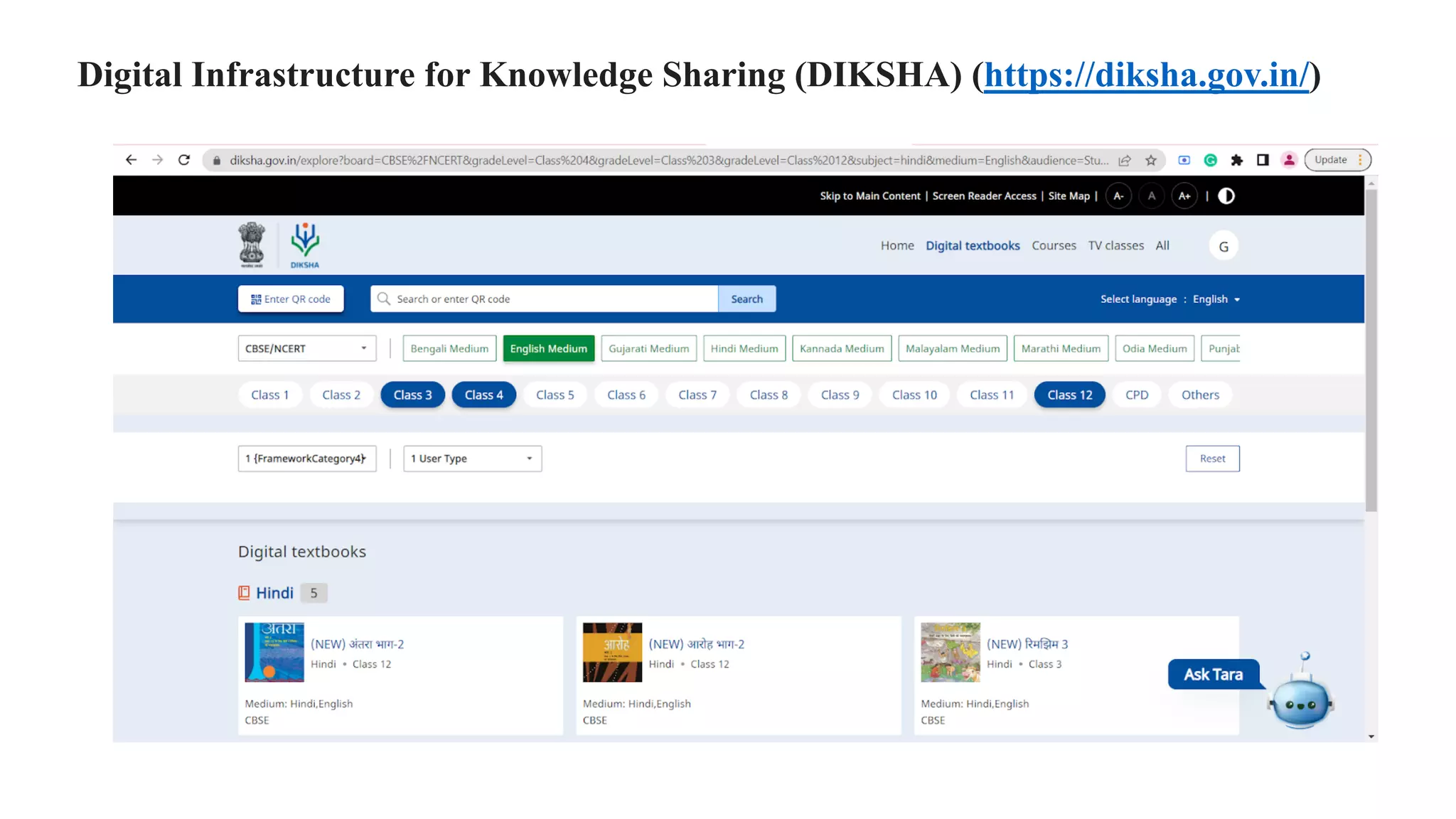Select the Hindi Medium filter
Viewport: 1456px width, 819px height.
point(744,348)
